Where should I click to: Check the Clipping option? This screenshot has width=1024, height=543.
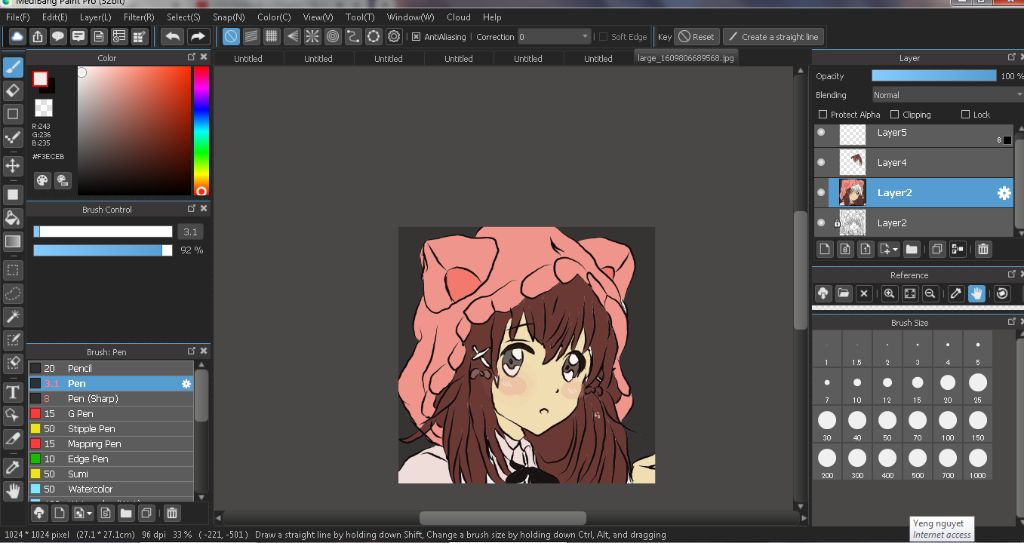[895, 114]
